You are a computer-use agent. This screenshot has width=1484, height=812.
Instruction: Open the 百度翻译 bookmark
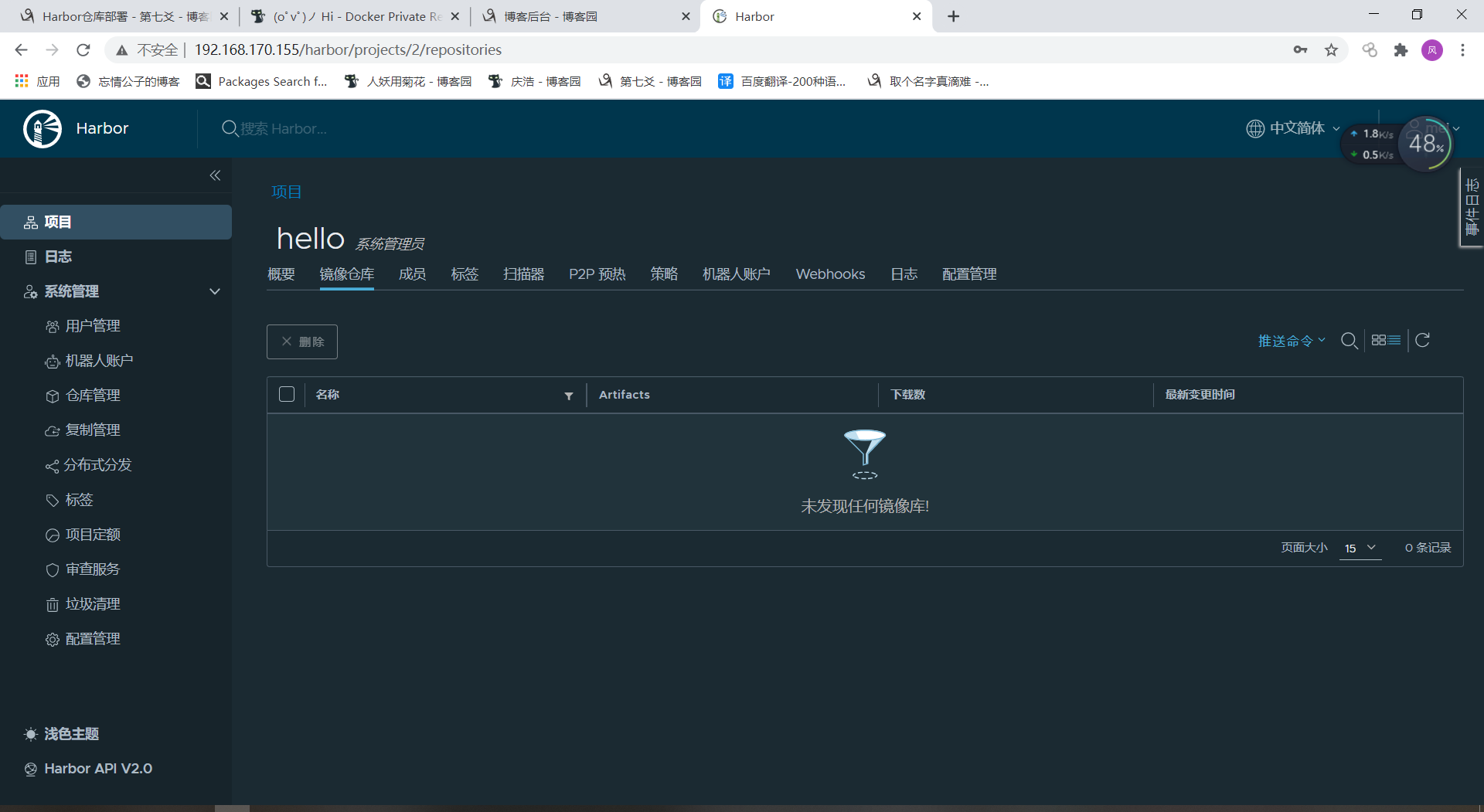782,81
